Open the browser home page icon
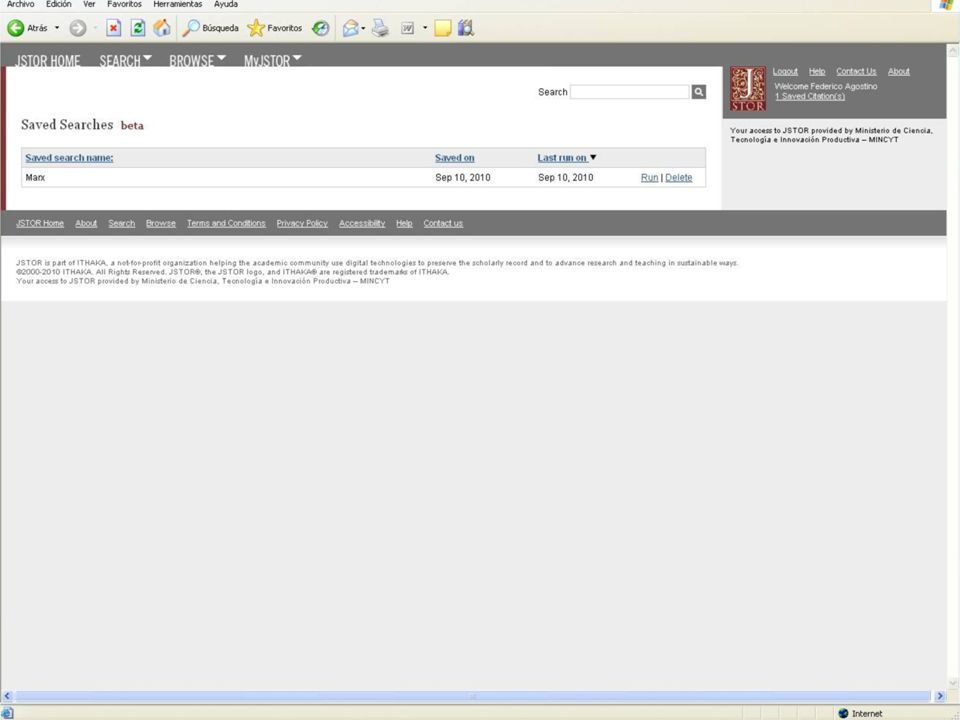 [x=162, y=28]
